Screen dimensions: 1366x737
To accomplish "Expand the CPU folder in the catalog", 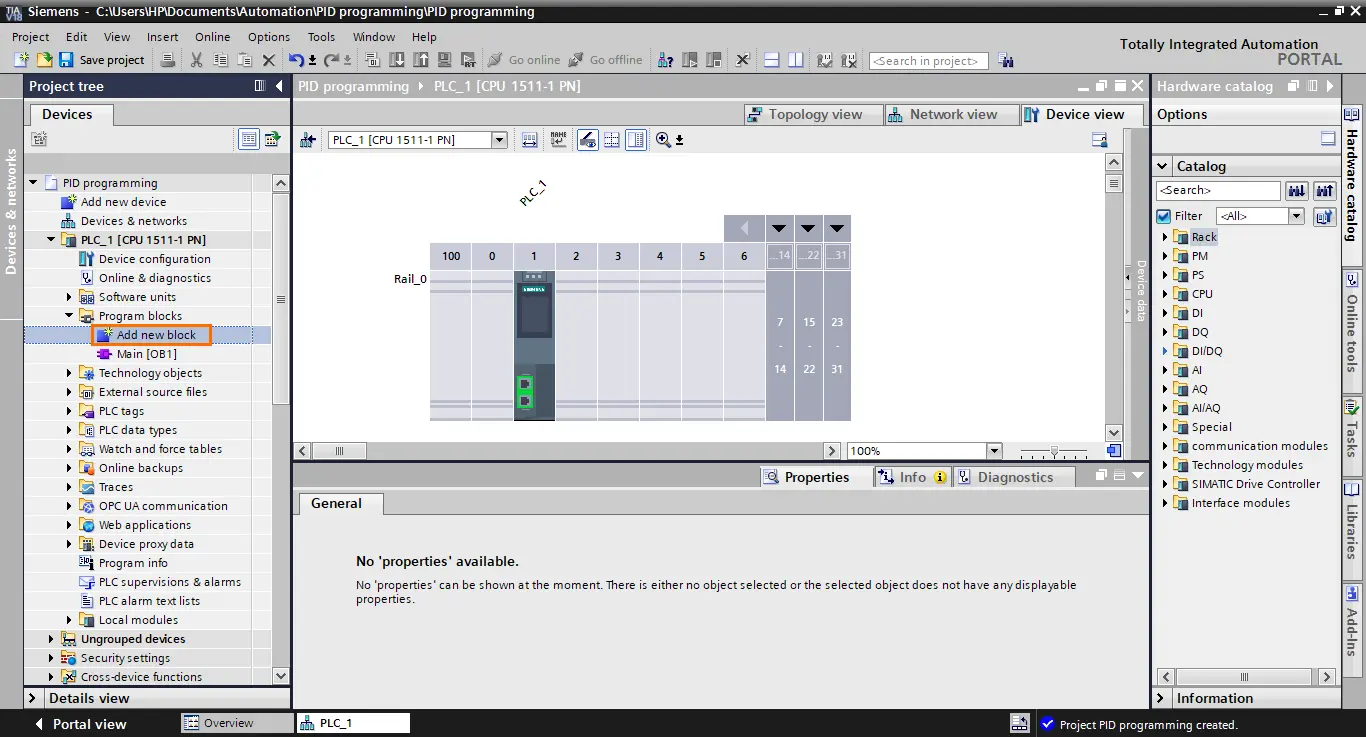I will point(1165,294).
